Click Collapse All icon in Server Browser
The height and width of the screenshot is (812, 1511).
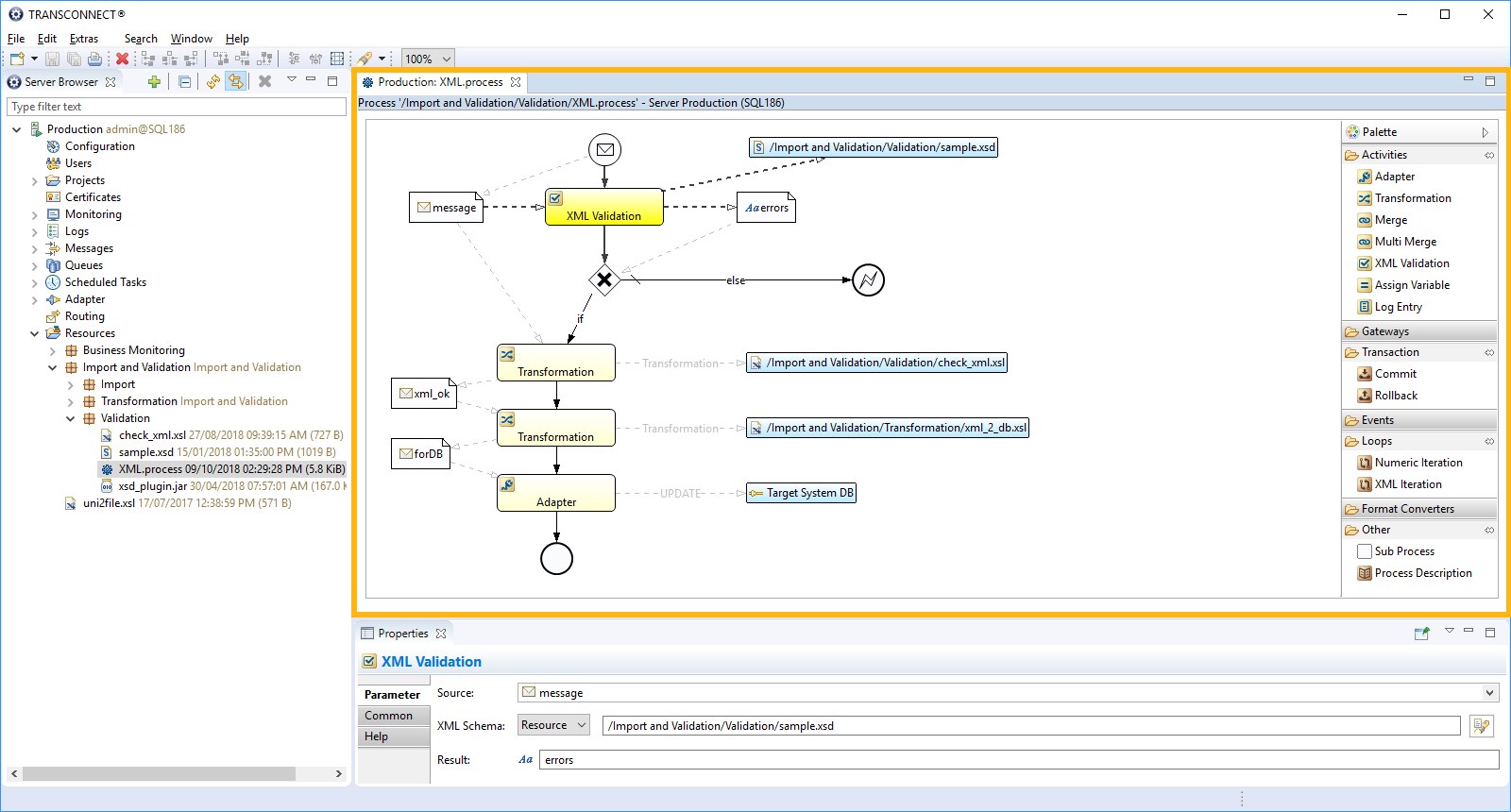185,82
